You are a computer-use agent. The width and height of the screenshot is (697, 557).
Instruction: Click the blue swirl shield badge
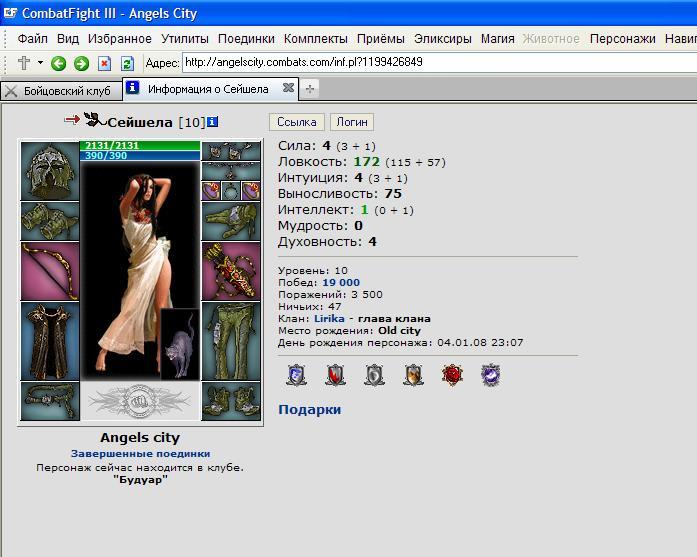296,375
